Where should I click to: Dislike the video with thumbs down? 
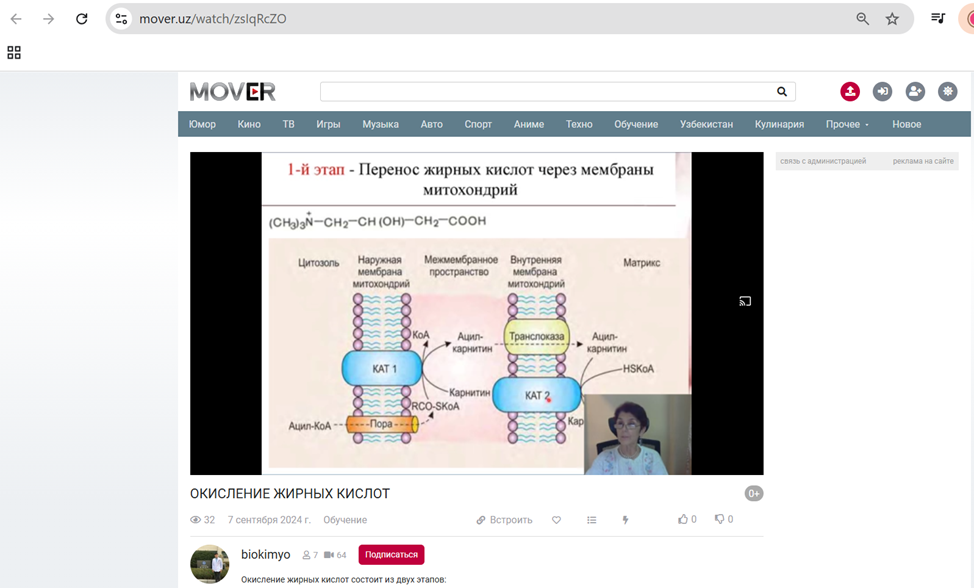(x=719, y=519)
